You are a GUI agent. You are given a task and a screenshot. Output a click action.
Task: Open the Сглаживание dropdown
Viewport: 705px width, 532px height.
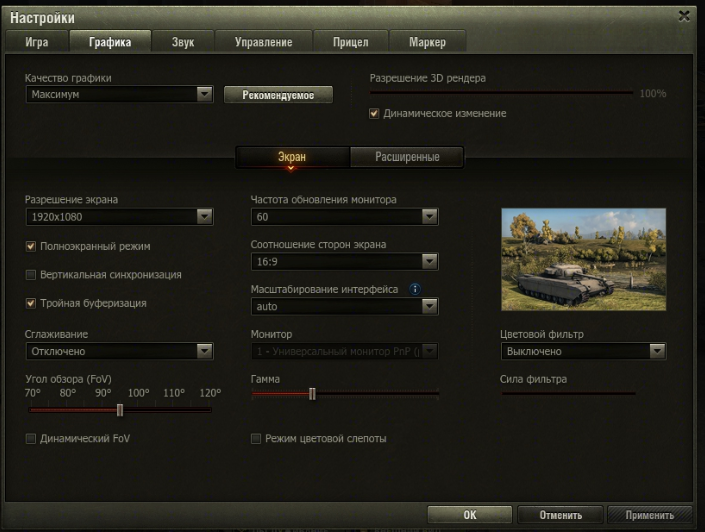tap(119, 351)
